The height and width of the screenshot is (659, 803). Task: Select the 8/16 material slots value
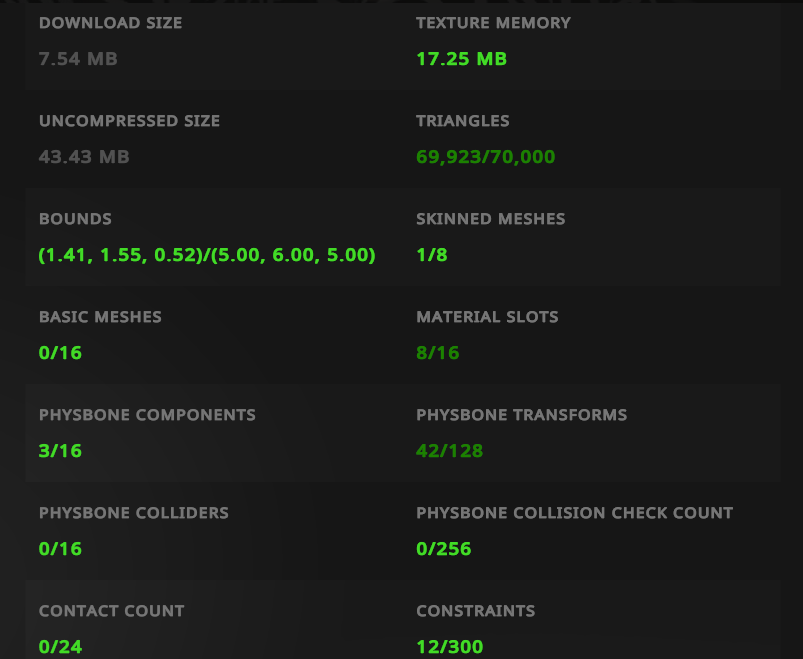tap(438, 353)
